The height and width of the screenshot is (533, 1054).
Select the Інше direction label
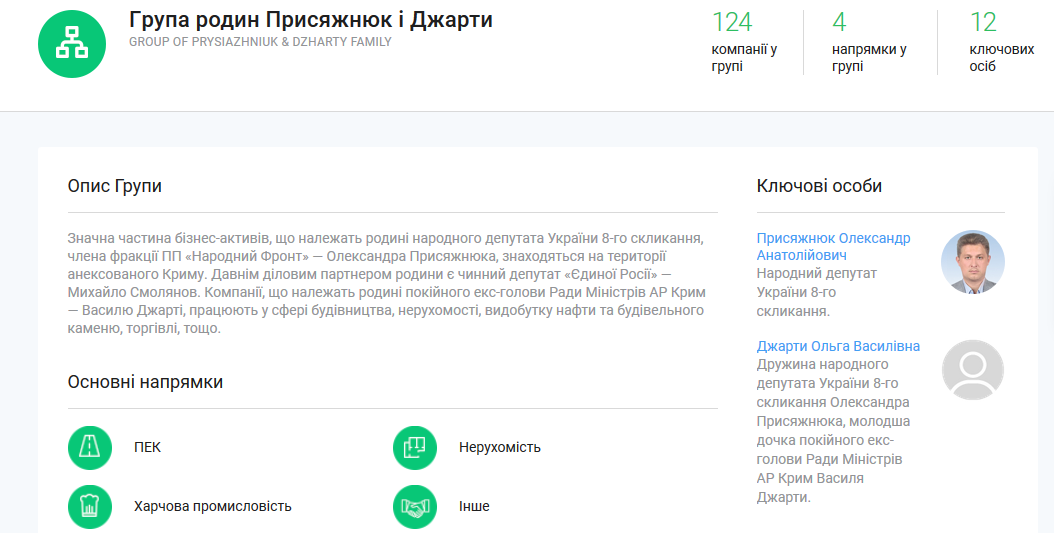(474, 506)
